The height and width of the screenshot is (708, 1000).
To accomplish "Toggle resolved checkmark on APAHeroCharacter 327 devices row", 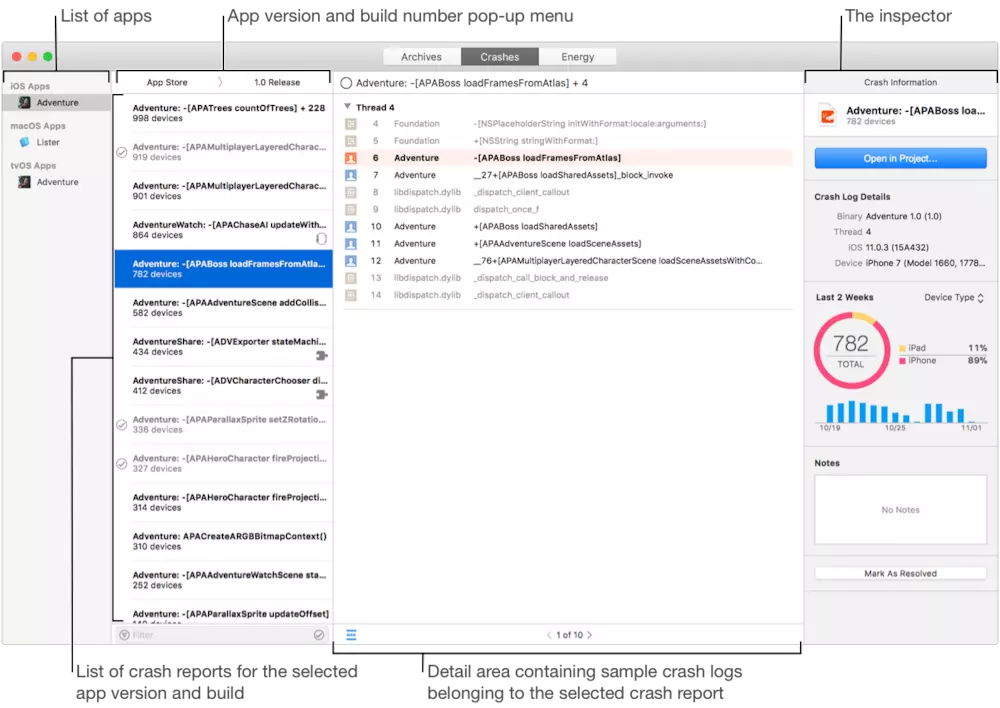I will pyautogui.click(x=122, y=464).
